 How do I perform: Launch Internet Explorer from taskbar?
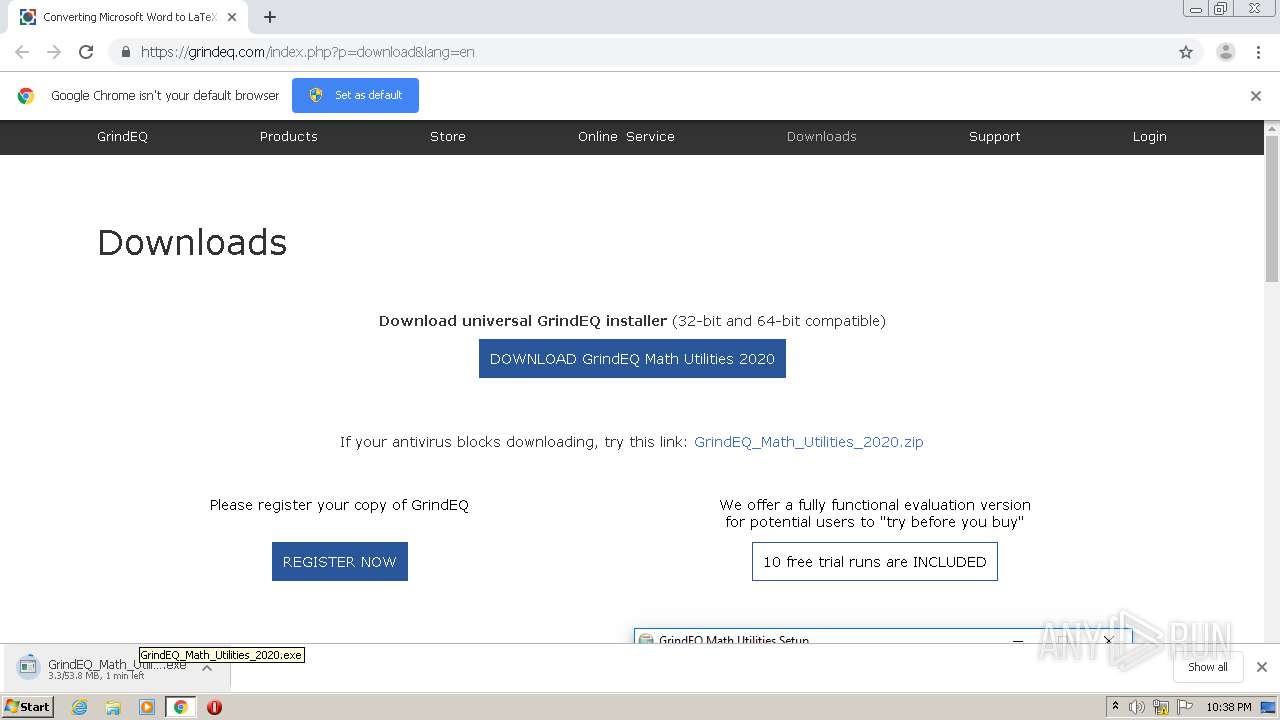click(x=80, y=707)
